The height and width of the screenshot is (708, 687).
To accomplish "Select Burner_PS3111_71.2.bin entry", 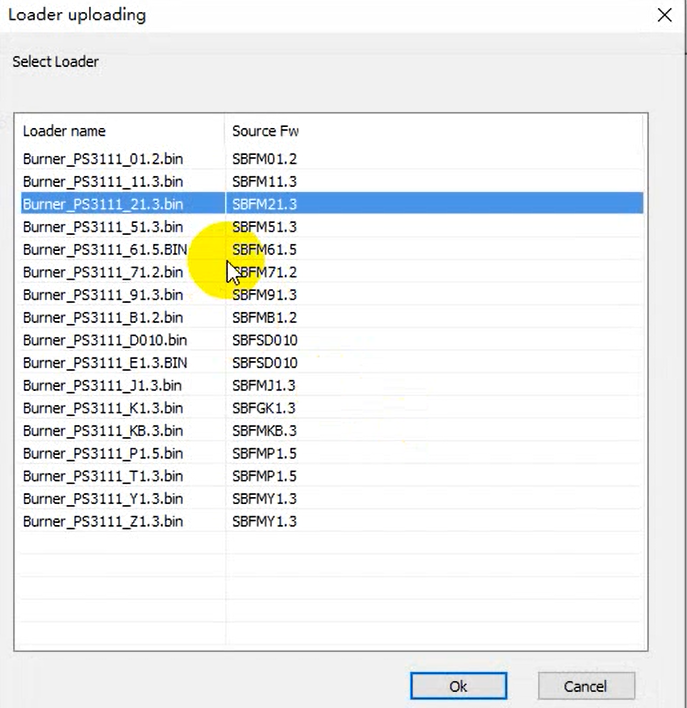I will pos(103,272).
